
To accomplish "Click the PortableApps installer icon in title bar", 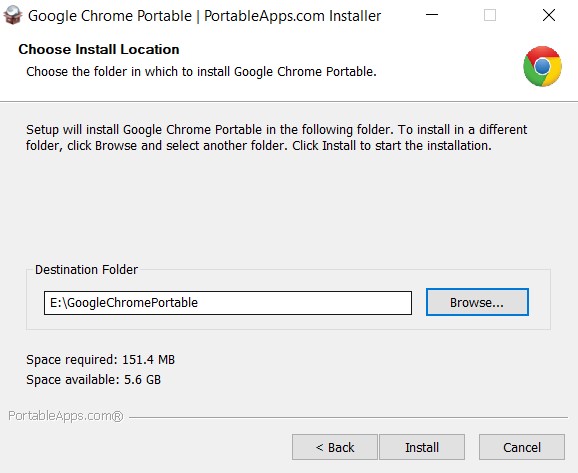I will point(13,15).
